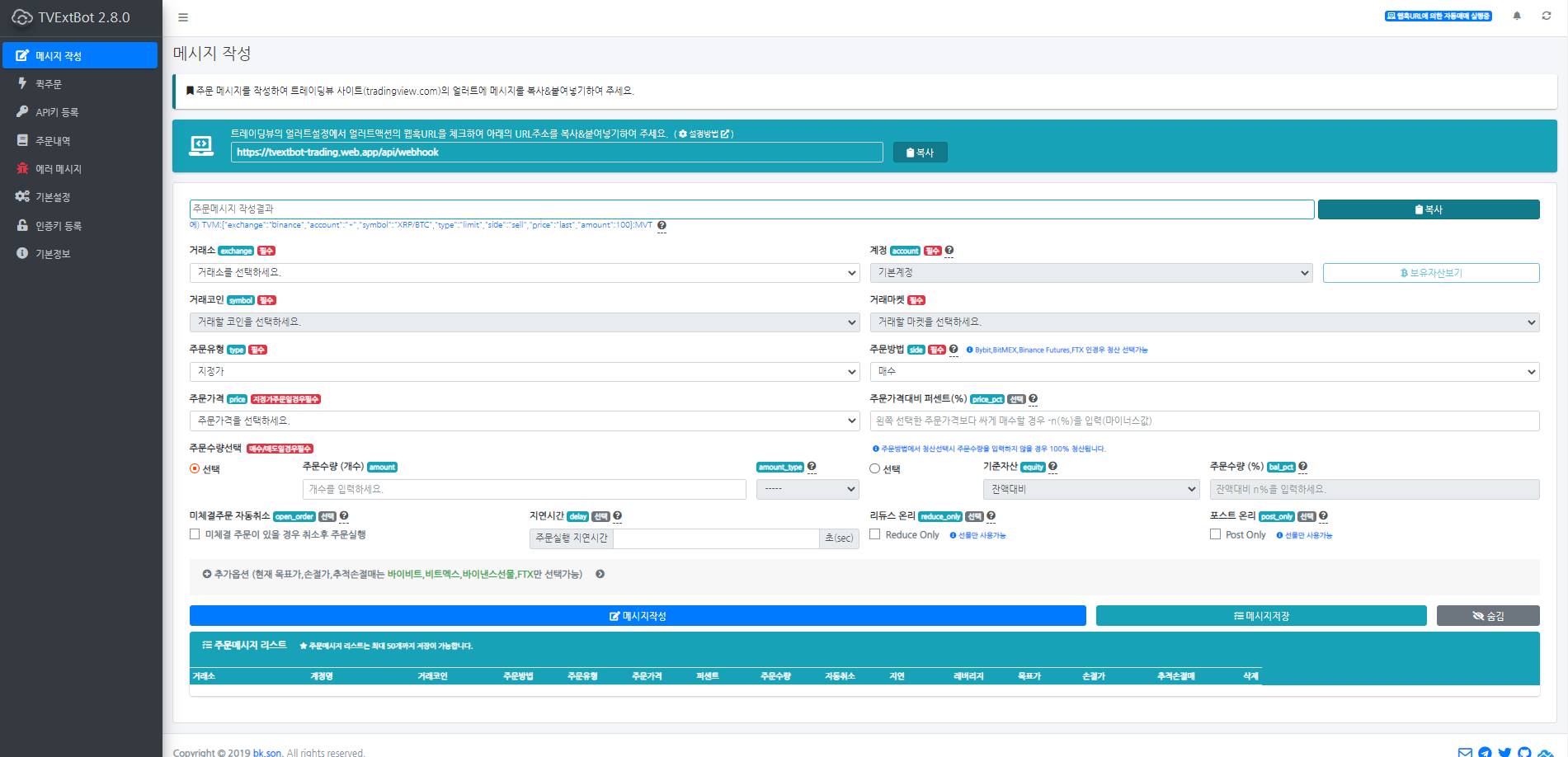1568x757 pixels.
Task: Check 미체결 주문 취소후 주문실행 checkbox
Action: (x=195, y=534)
